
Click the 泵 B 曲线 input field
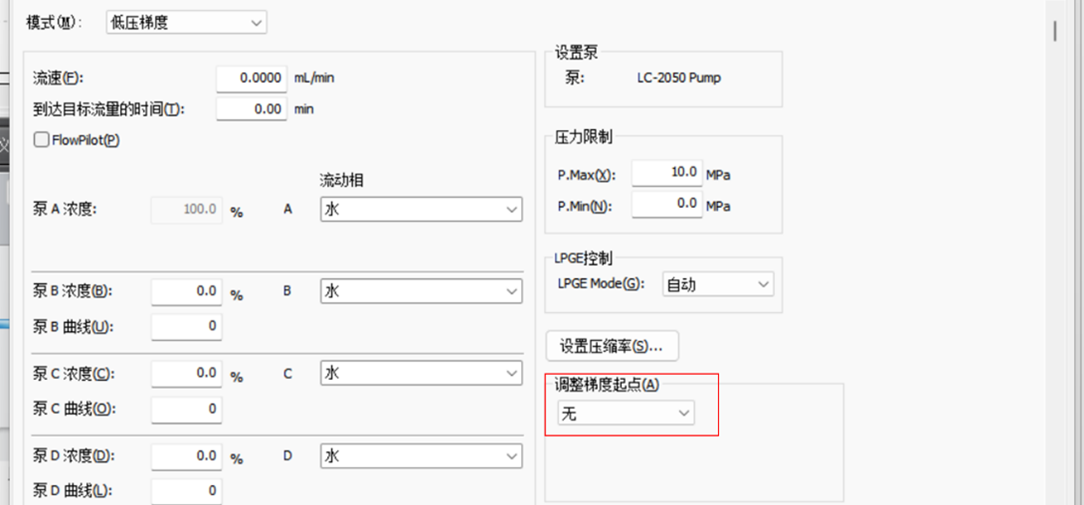point(186,326)
